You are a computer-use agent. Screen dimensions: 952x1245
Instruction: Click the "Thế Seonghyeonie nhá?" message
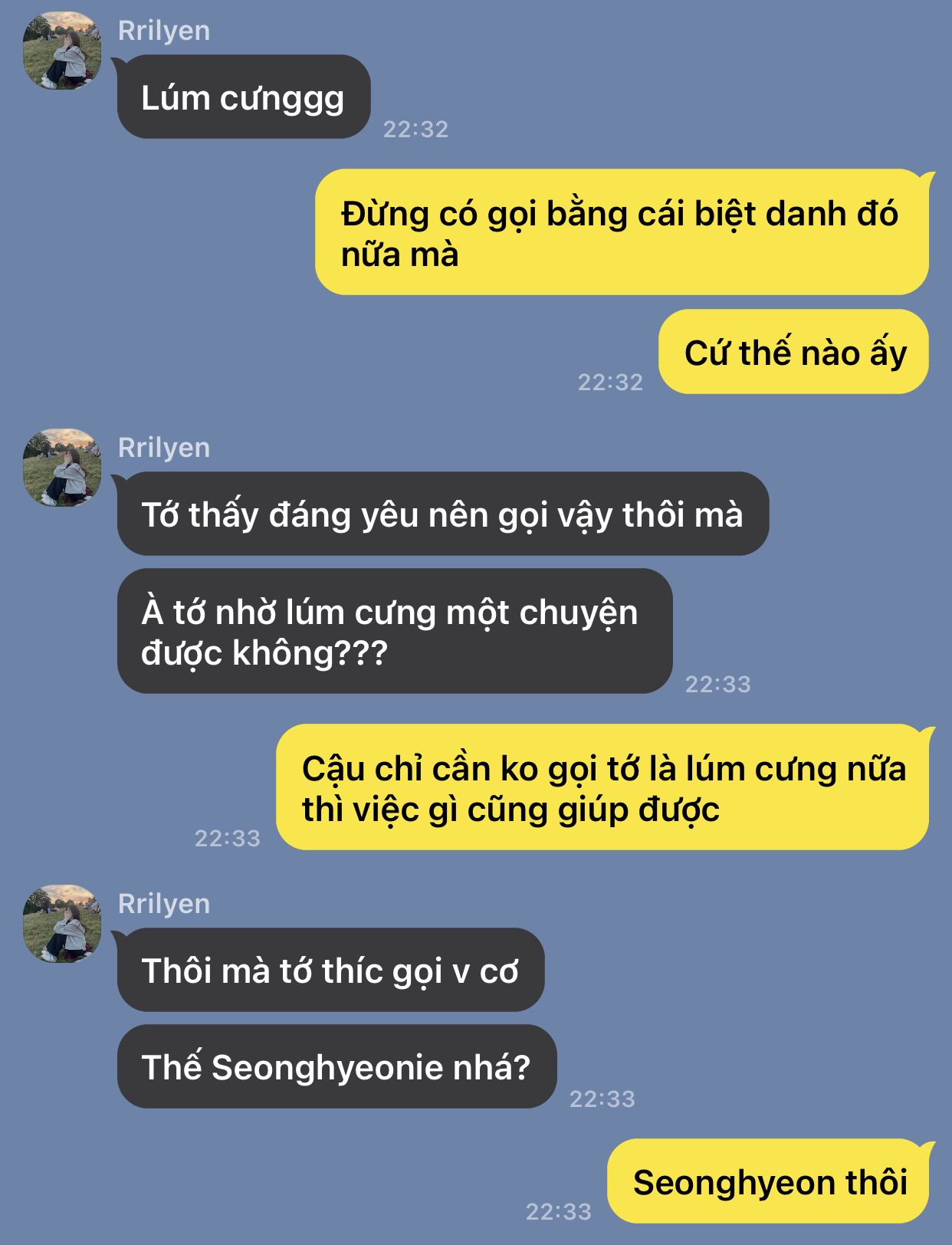336,1066
